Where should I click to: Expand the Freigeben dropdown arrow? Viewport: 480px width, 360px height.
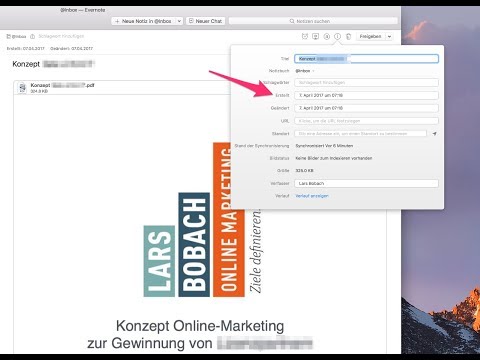pos(389,36)
